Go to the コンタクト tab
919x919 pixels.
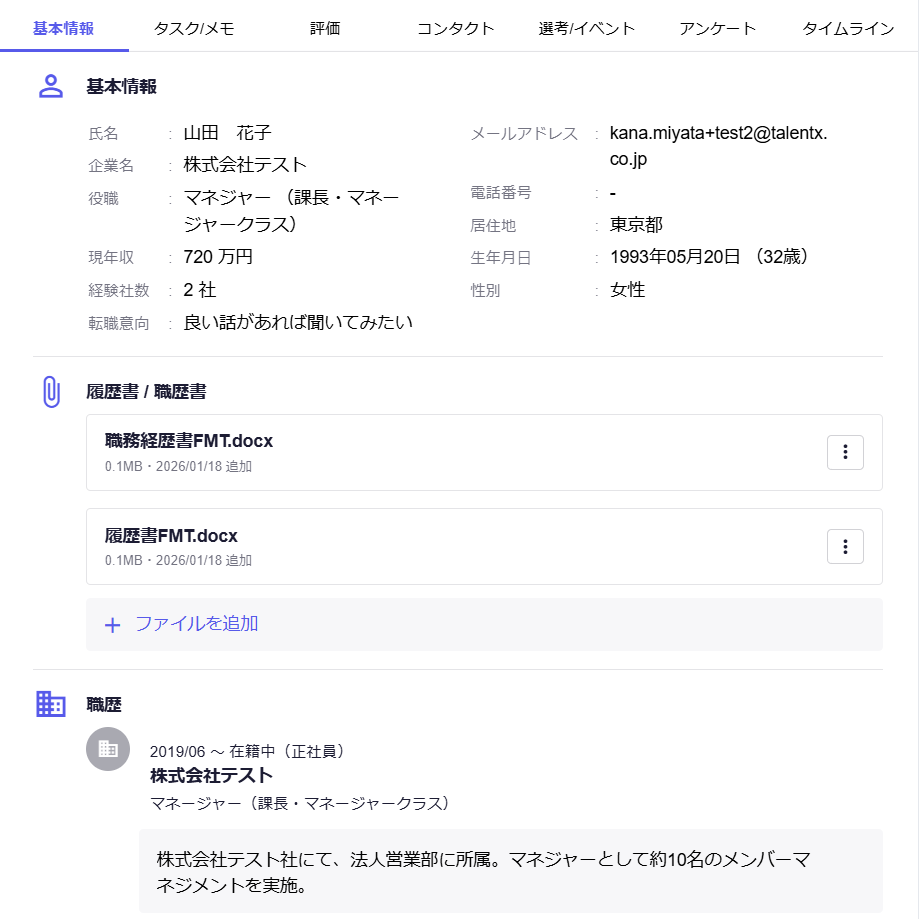pyautogui.click(x=455, y=28)
